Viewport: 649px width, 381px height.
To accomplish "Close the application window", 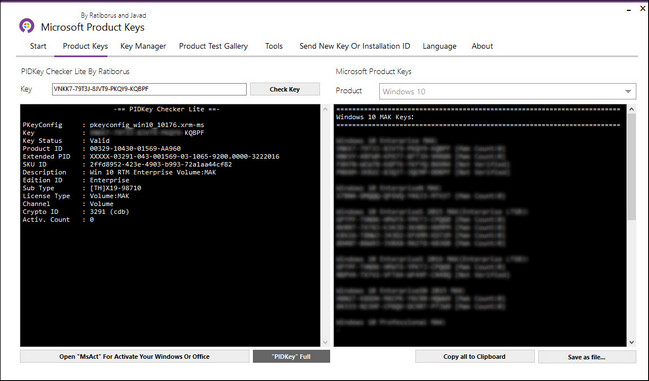I will (x=643, y=8).
